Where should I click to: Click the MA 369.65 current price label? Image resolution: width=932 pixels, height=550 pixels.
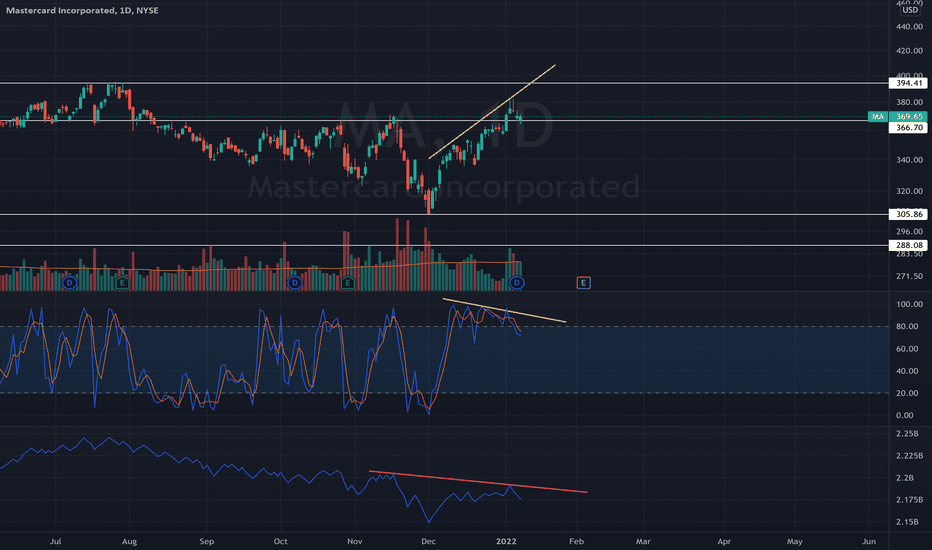click(898, 117)
